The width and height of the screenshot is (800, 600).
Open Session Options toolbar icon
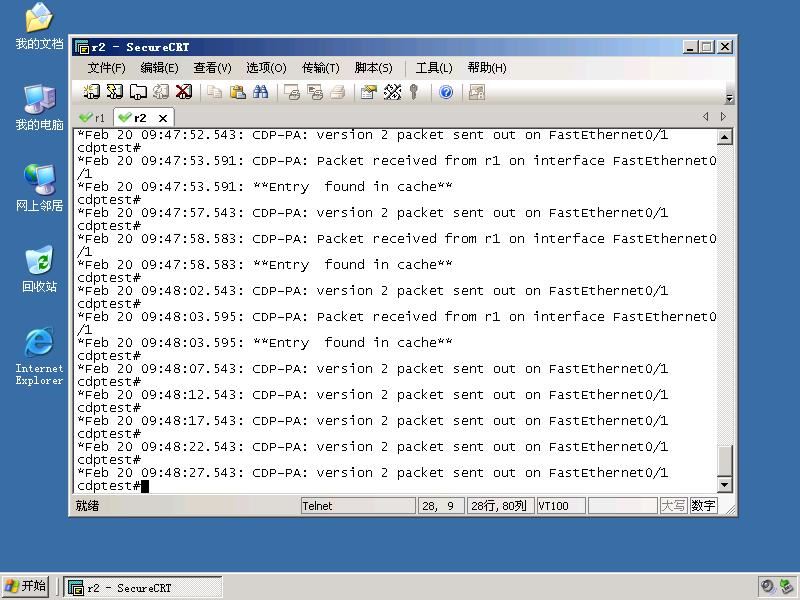click(x=368, y=92)
